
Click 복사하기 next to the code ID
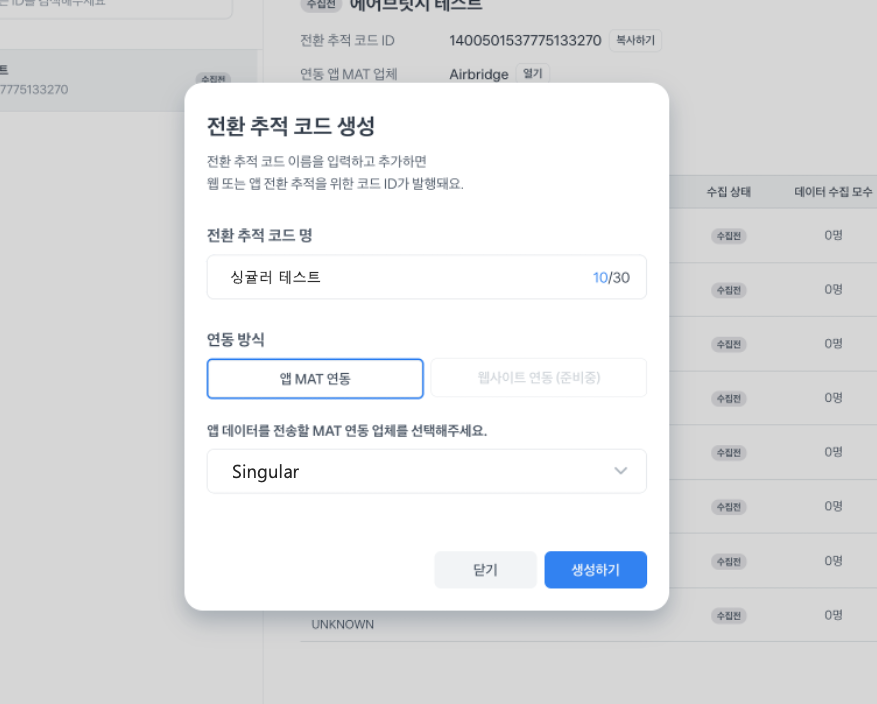coord(635,40)
